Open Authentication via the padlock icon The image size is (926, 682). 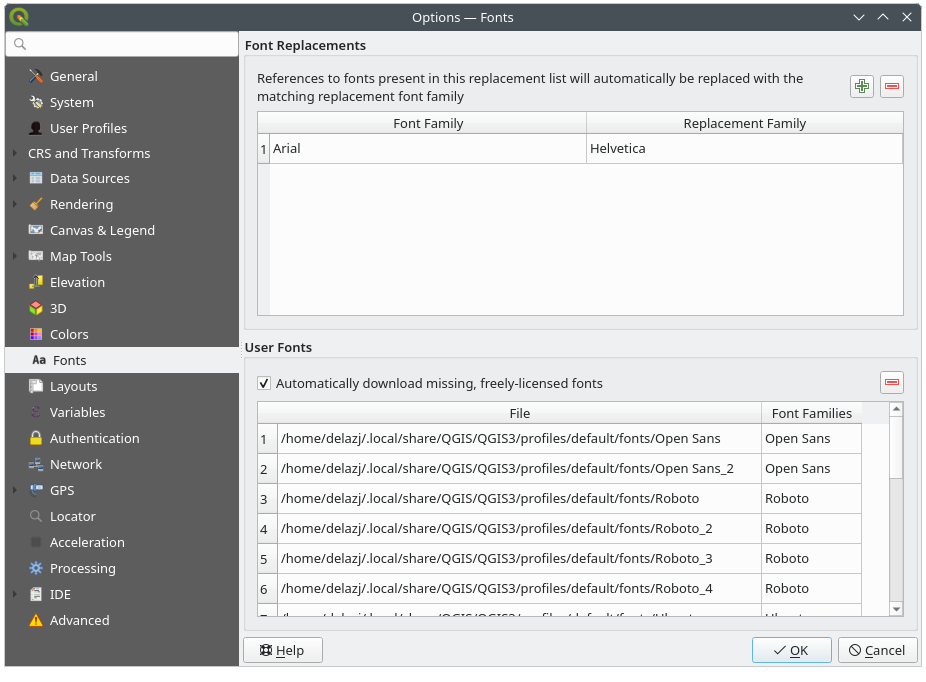coord(36,438)
